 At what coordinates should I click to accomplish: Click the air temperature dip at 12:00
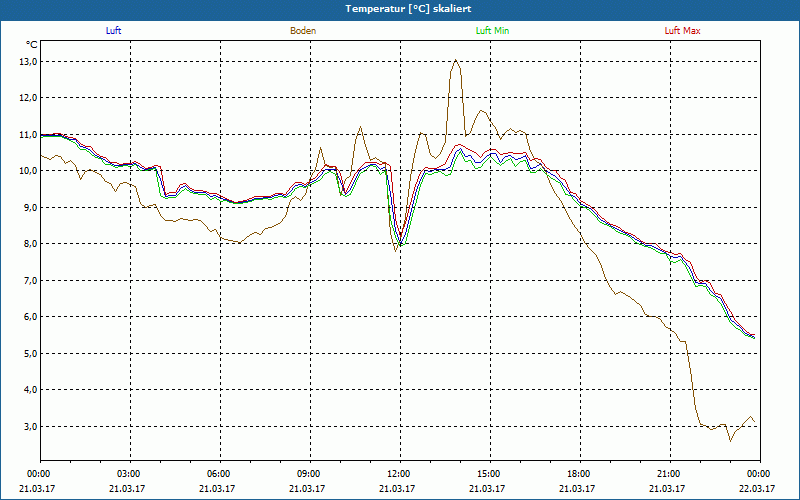click(401, 241)
